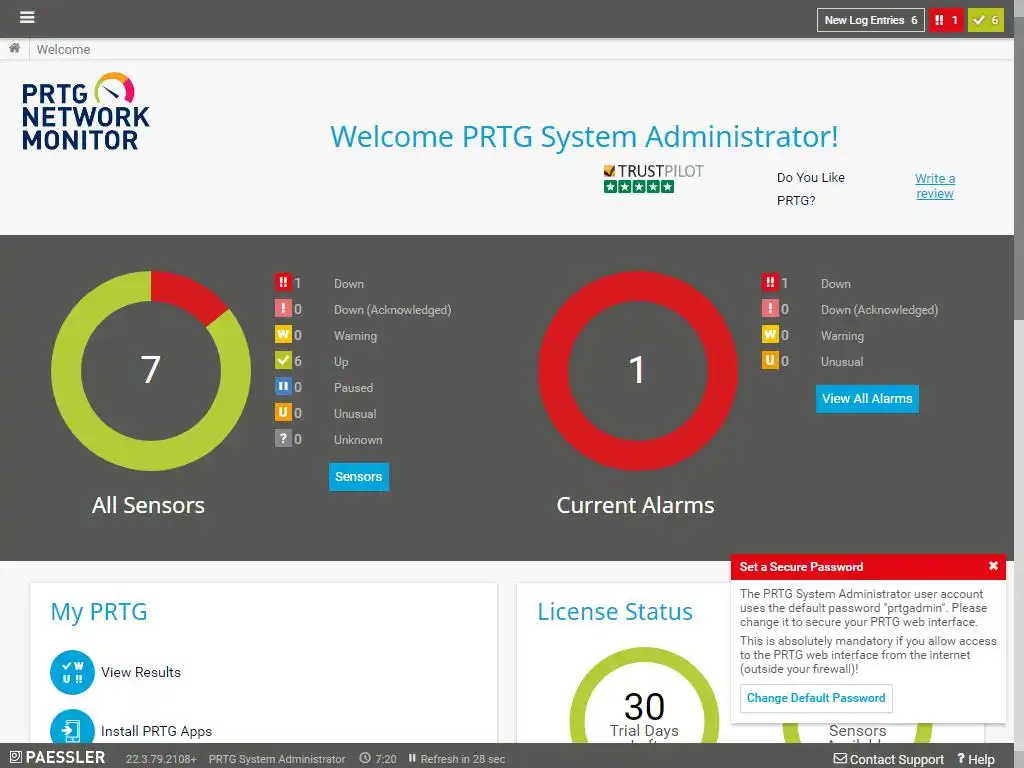The height and width of the screenshot is (768, 1024).
Task: Click the Up status checkmark icon
Action: point(283,360)
